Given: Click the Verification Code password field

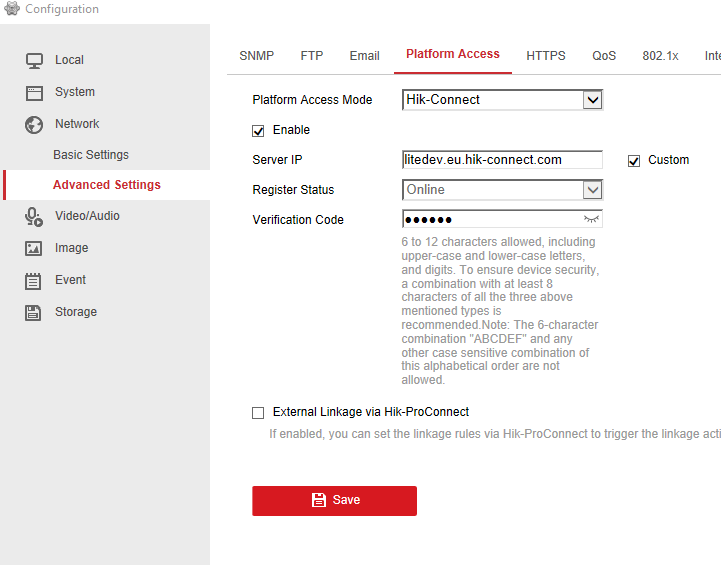Looking at the screenshot, I should (x=490, y=220).
